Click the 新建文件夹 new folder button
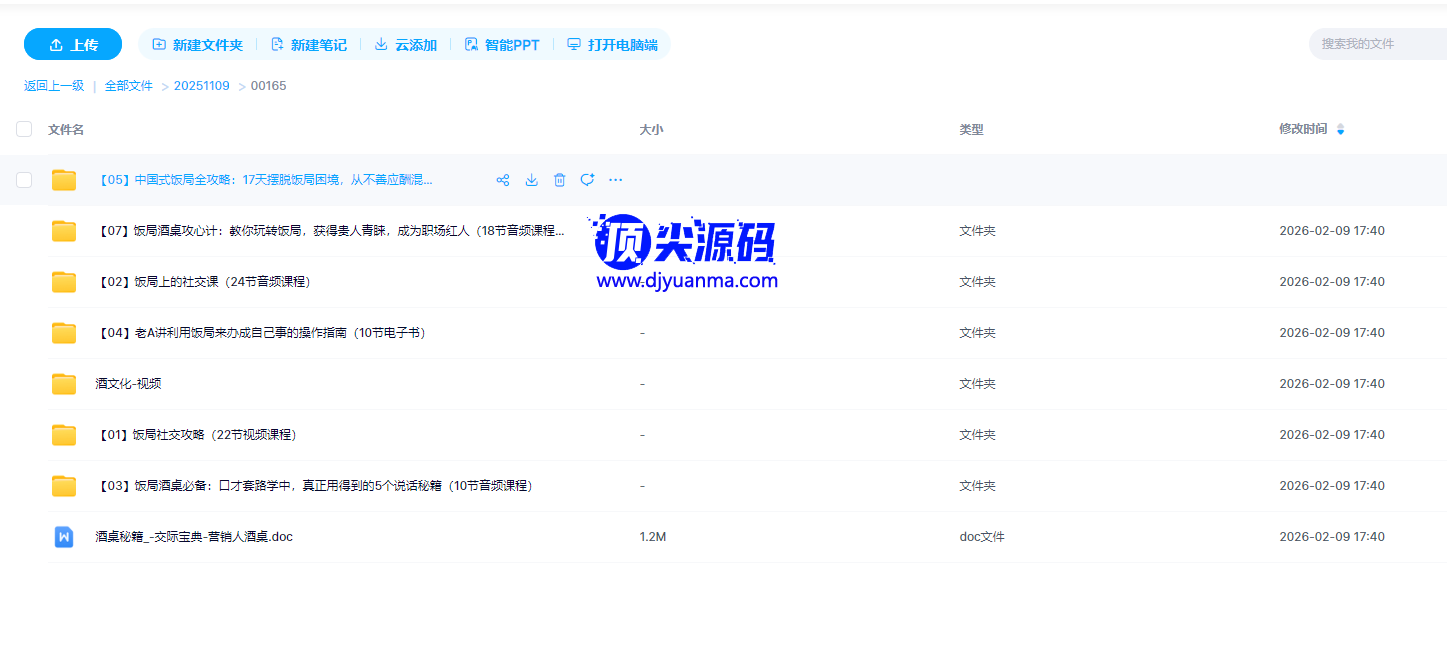 pyautogui.click(x=197, y=45)
